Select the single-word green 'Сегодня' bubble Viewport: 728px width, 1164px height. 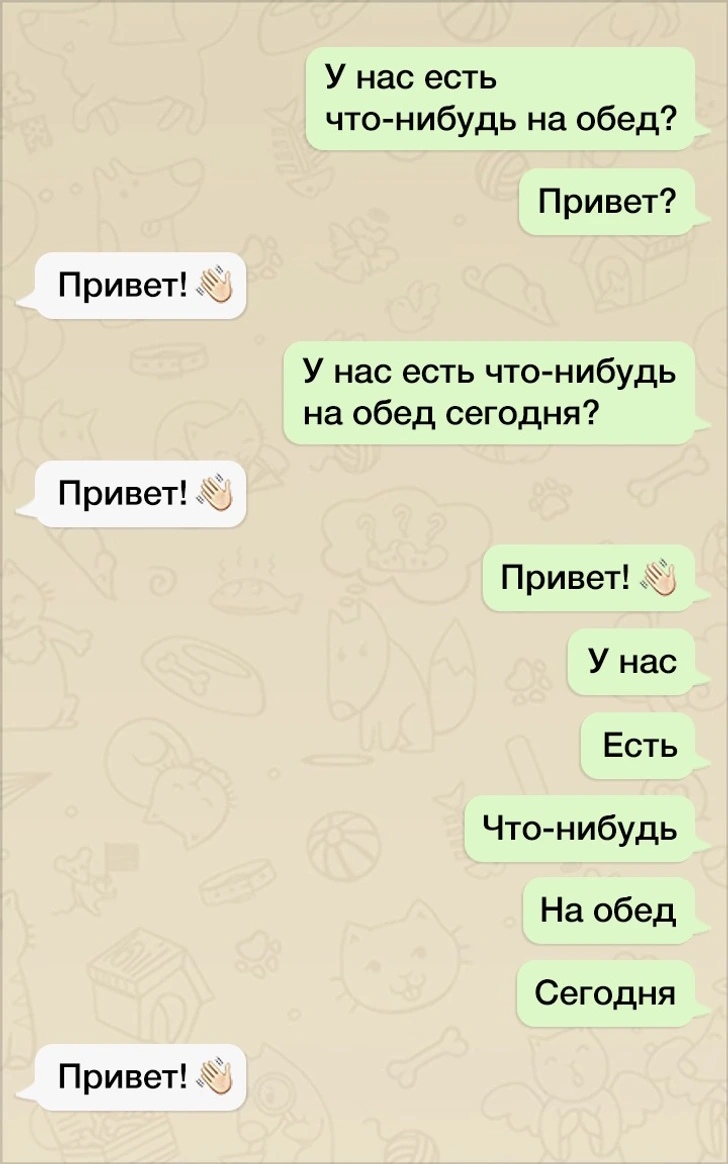tap(606, 993)
